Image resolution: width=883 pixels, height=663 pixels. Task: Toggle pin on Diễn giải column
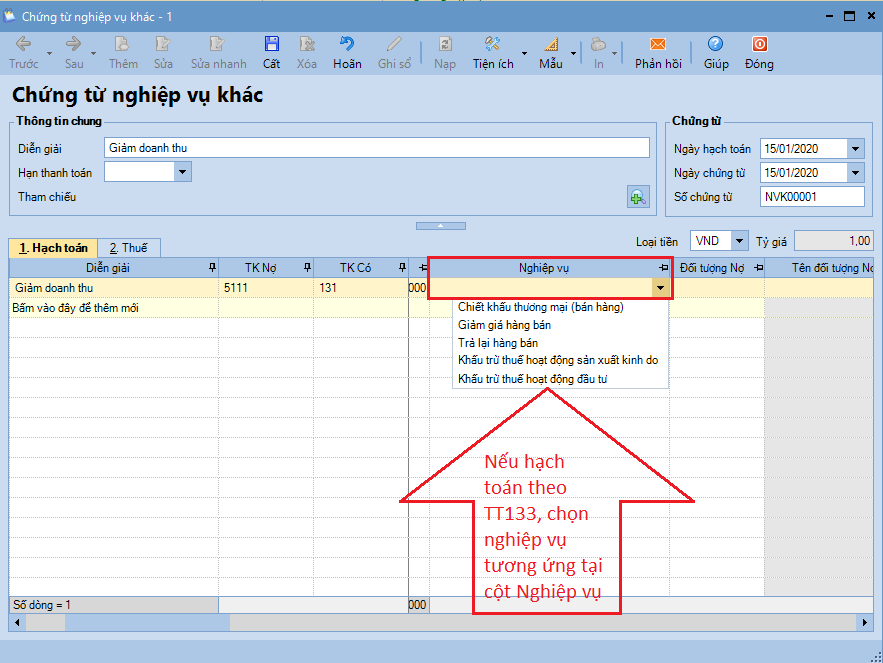pos(212,268)
